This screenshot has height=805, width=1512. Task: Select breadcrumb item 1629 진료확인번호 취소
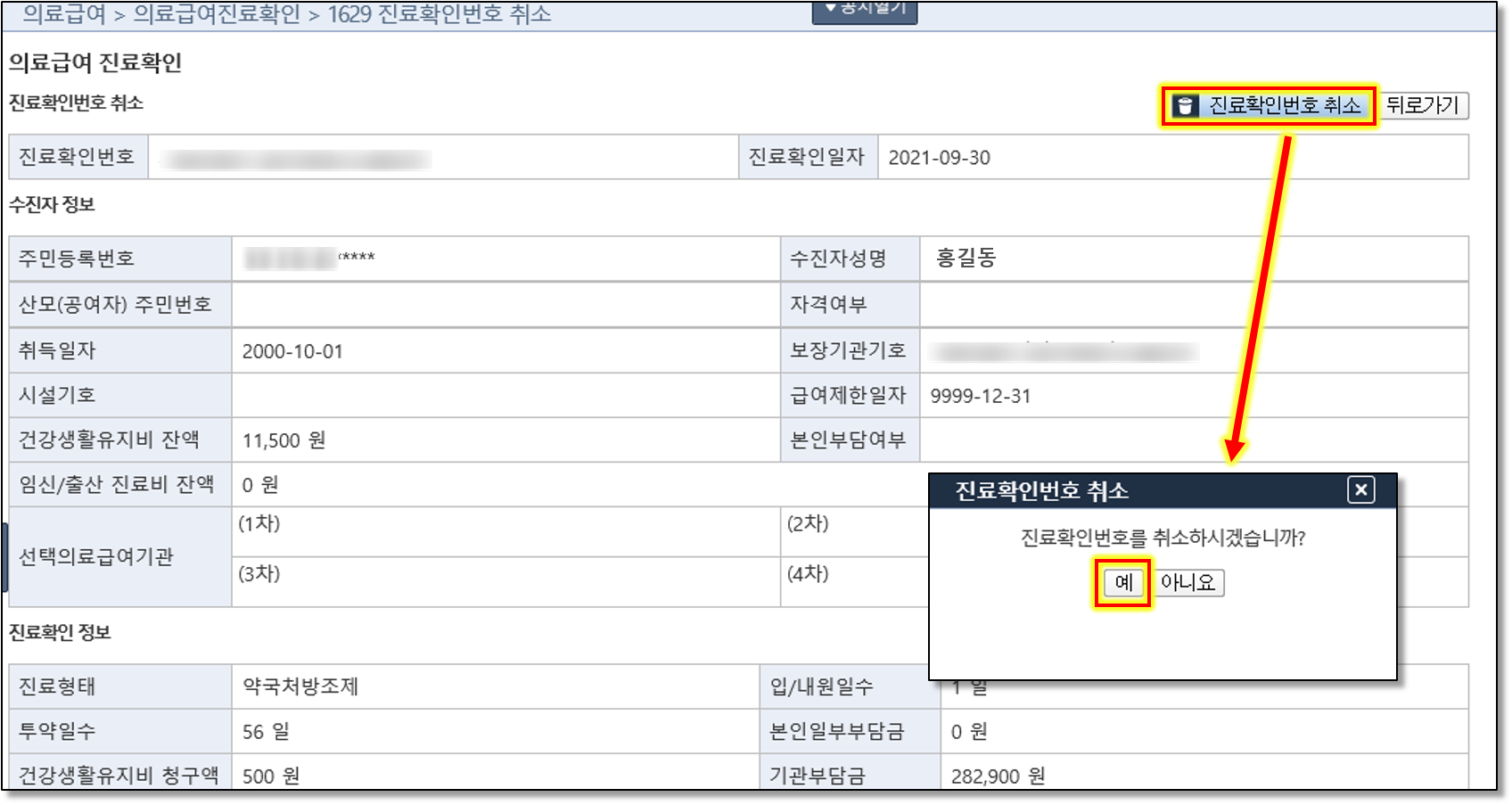[440, 14]
